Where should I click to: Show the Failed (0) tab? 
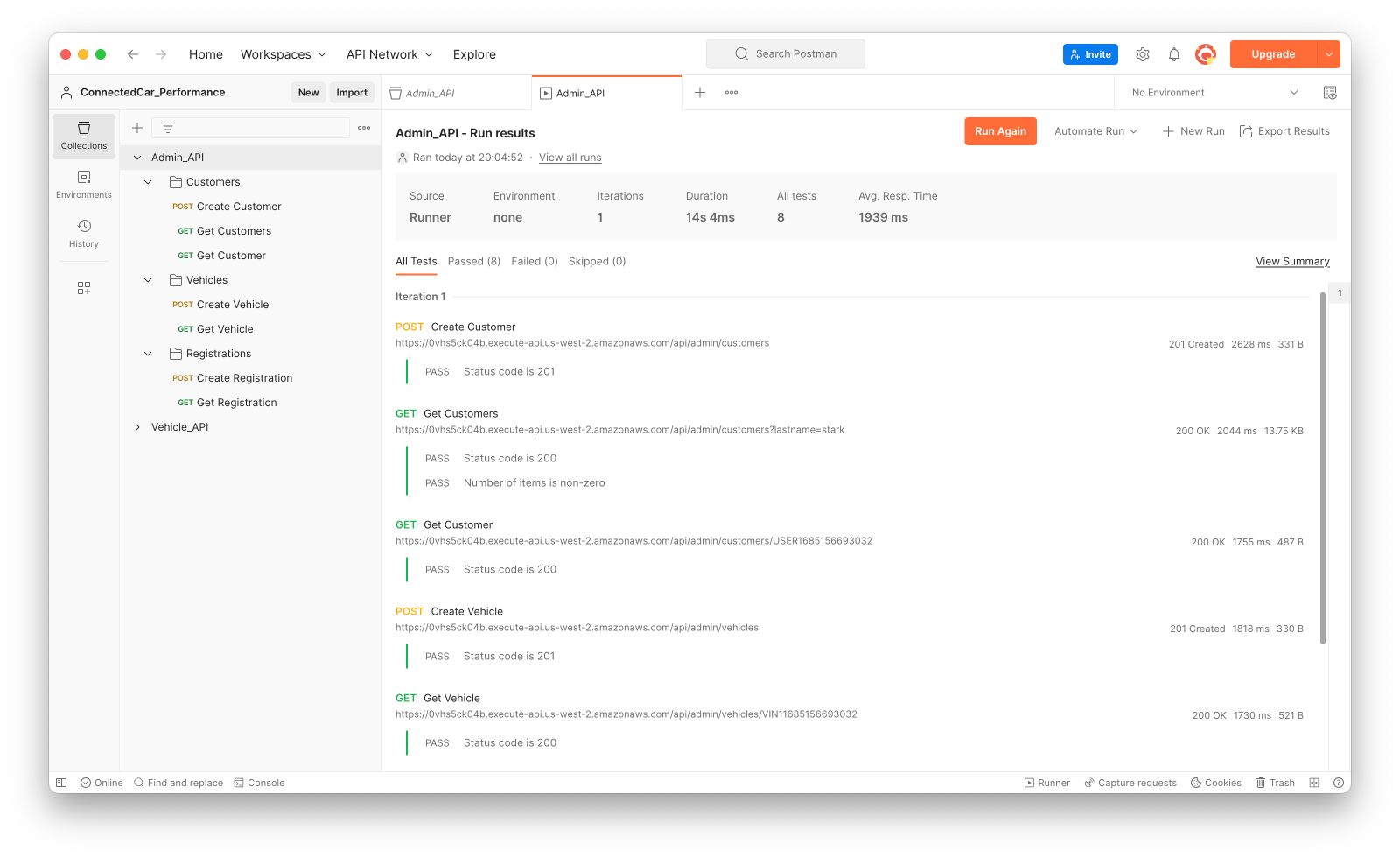tap(535, 262)
